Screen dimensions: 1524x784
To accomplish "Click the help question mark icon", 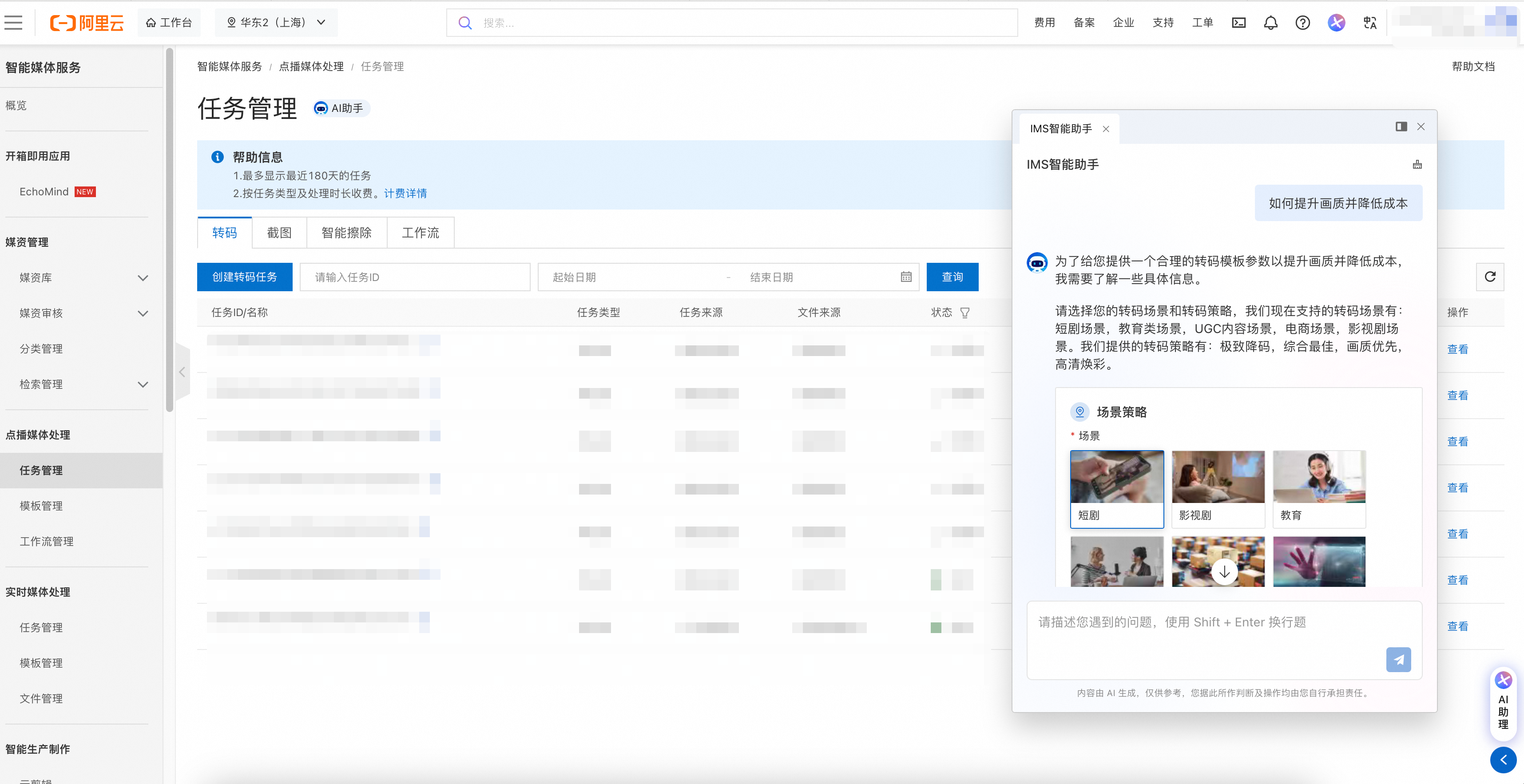I will tap(1302, 23).
